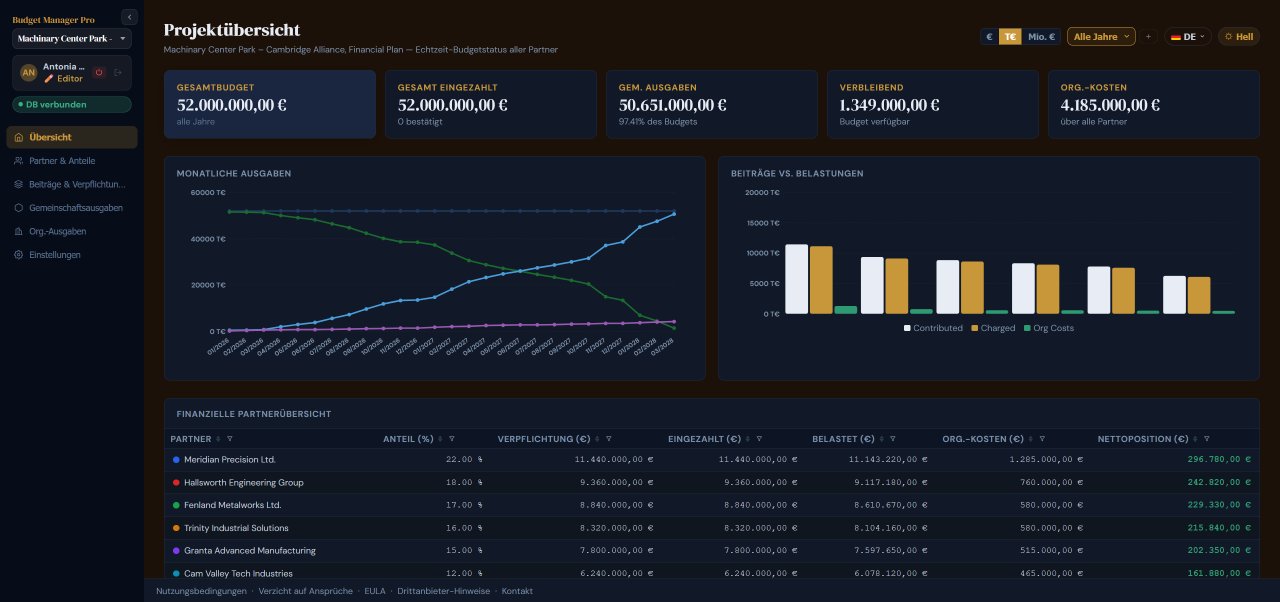Click the Trinity Industrial Solutions row name
The height and width of the screenshot is (602, 1280).
[x=236, y=528]
